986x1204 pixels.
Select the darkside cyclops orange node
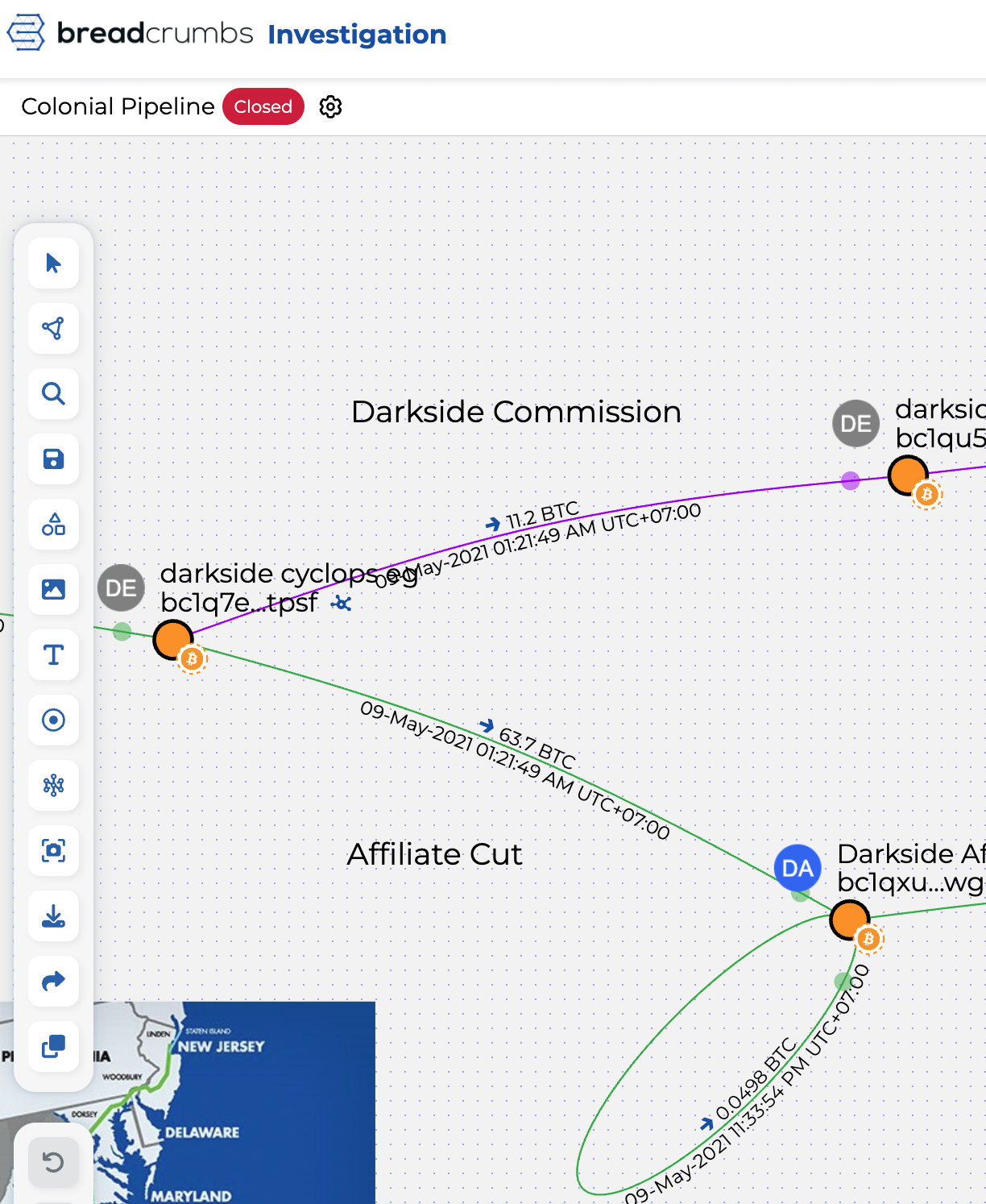click(x=173, y=640)
